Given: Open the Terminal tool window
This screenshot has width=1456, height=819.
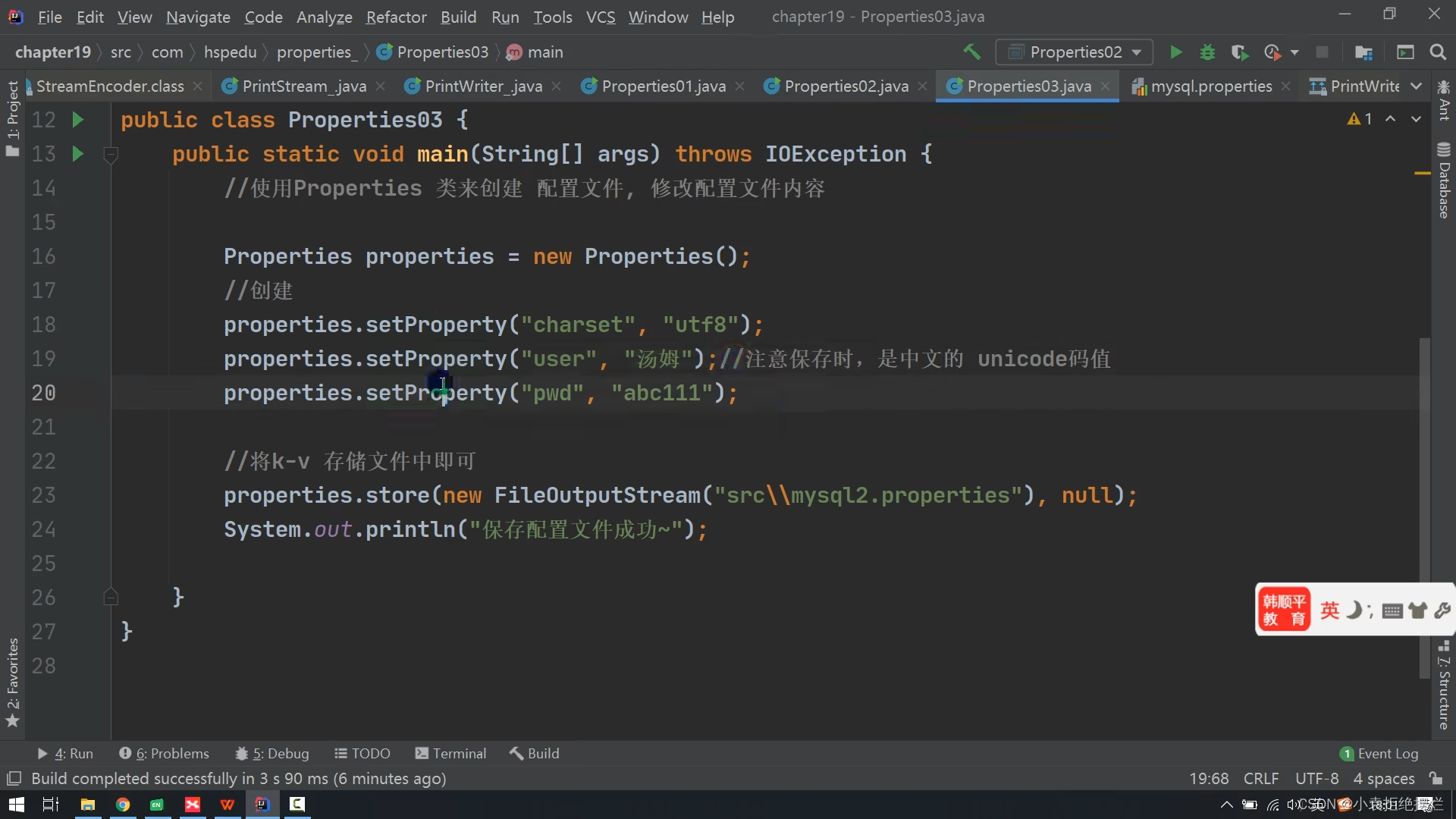Looking at the screenshot, I should pos(450,754).
